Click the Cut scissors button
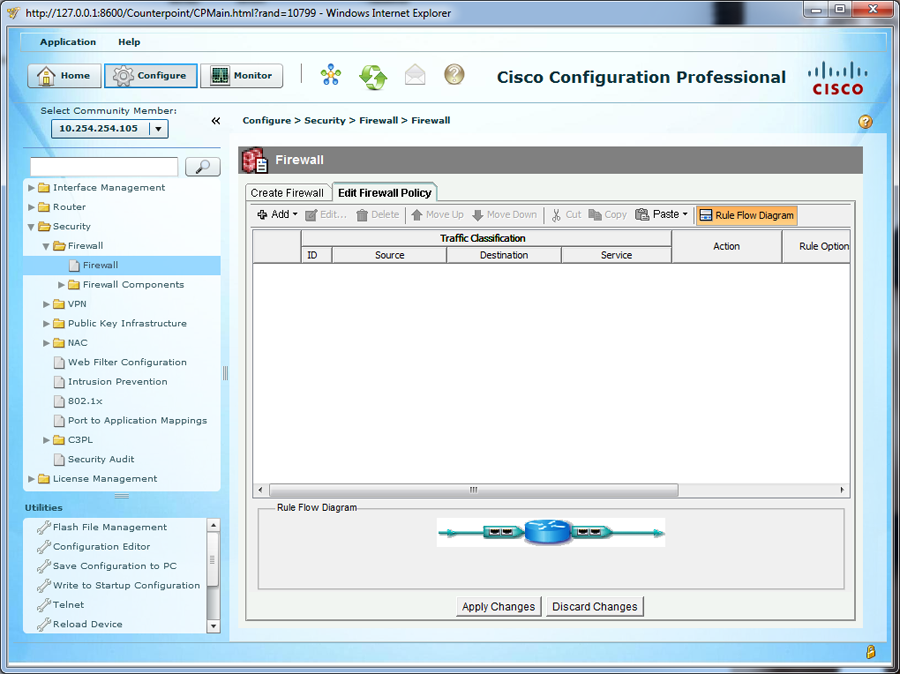The height and width of the screenshot is (674, 900). coord(567,215)
